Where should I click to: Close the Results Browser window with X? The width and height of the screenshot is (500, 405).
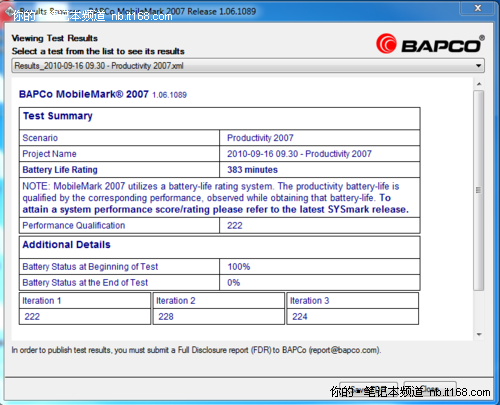coord(477,8)
